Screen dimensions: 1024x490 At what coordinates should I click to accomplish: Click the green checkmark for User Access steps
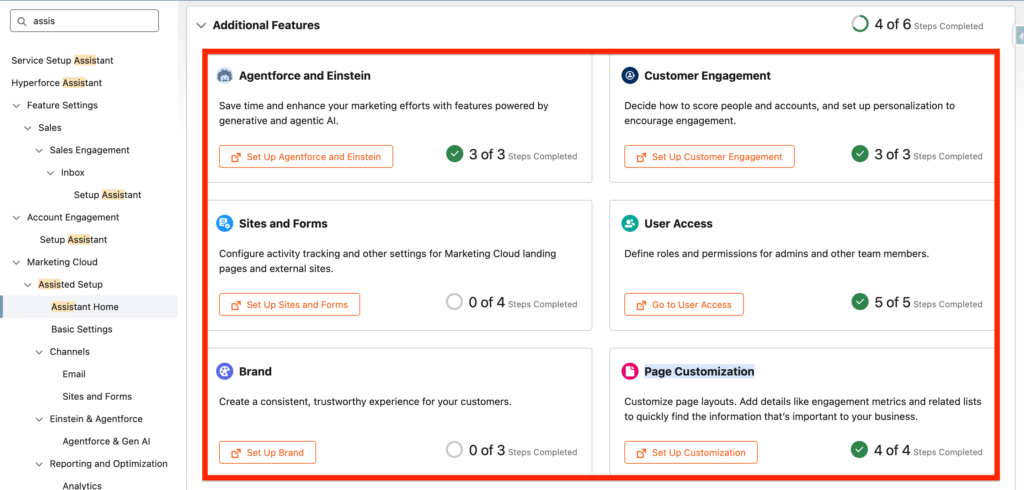click(860, 302)
